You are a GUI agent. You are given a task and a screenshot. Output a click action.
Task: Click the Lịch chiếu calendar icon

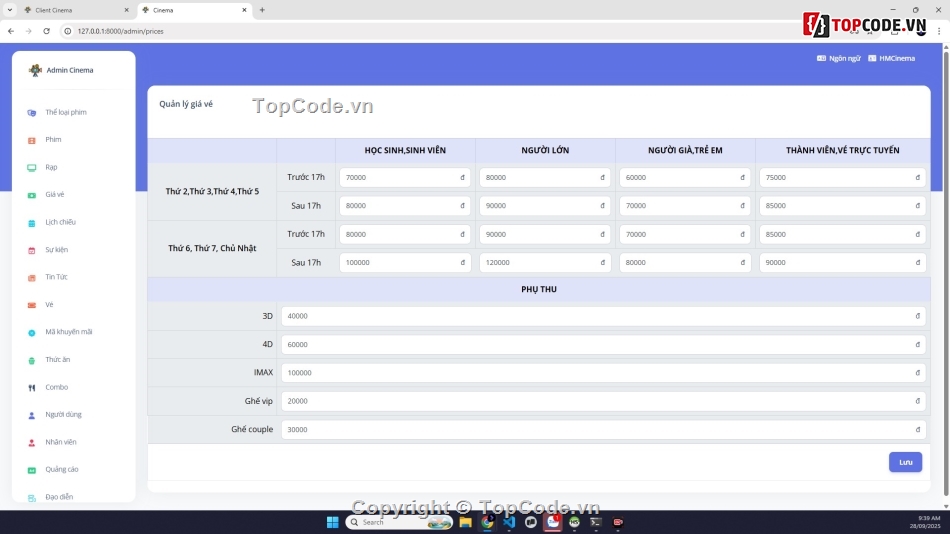[32, 223]
